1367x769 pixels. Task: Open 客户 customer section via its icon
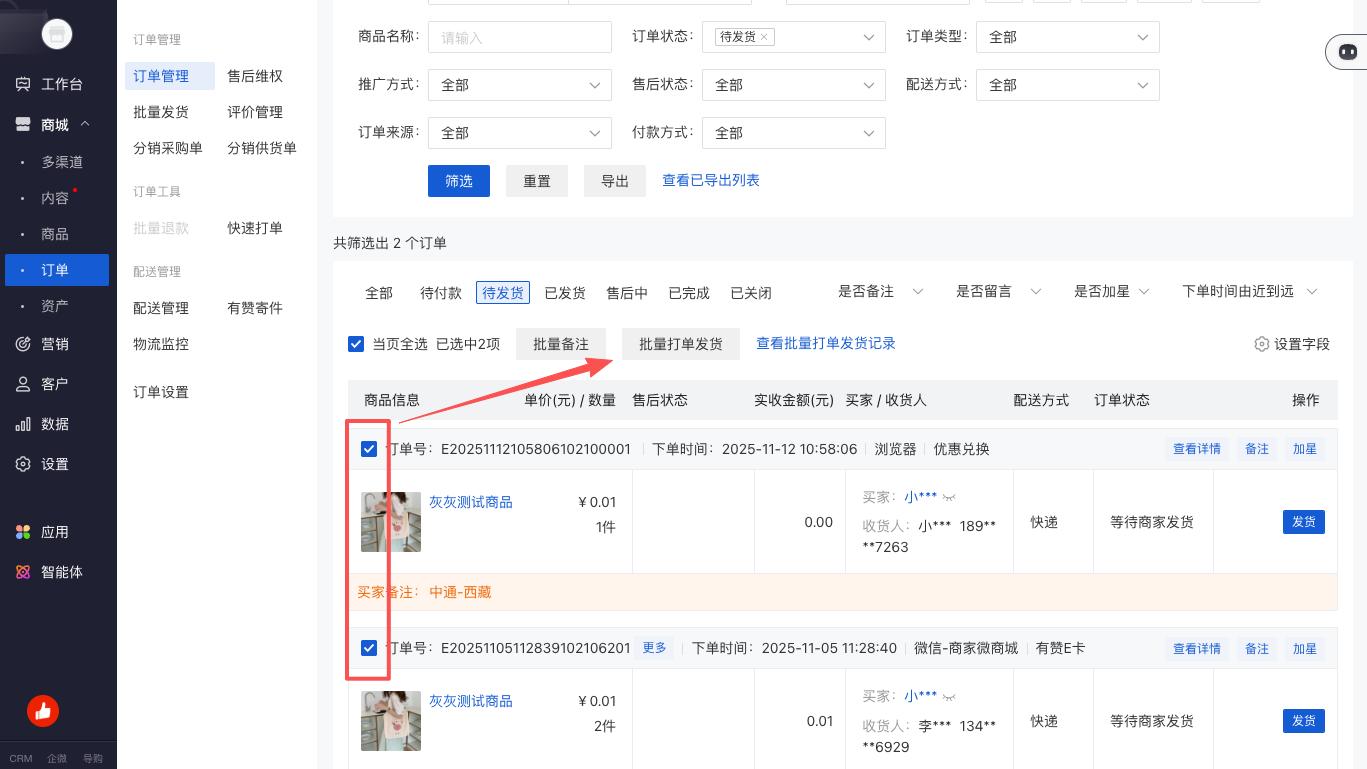(x=23, y=384)
